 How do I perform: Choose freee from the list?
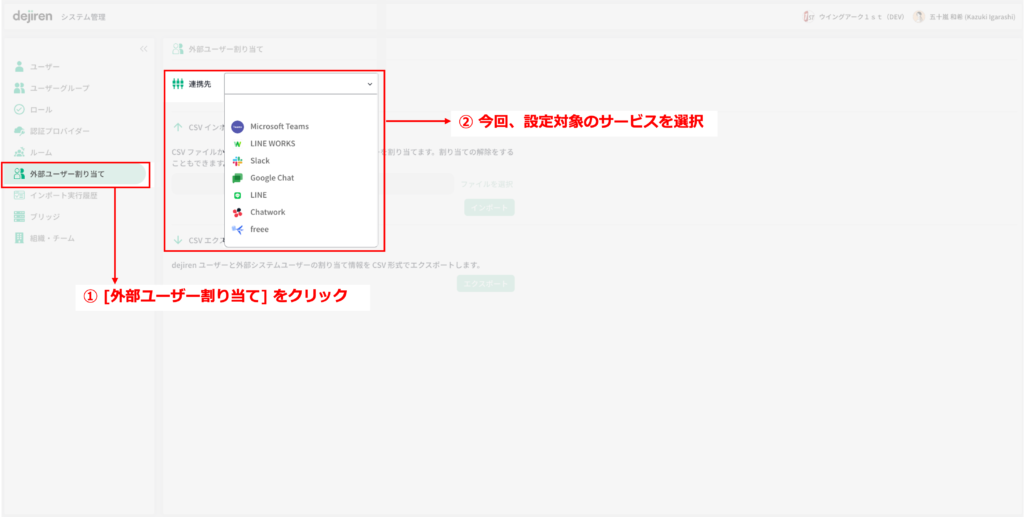click(x=300, y=229)
